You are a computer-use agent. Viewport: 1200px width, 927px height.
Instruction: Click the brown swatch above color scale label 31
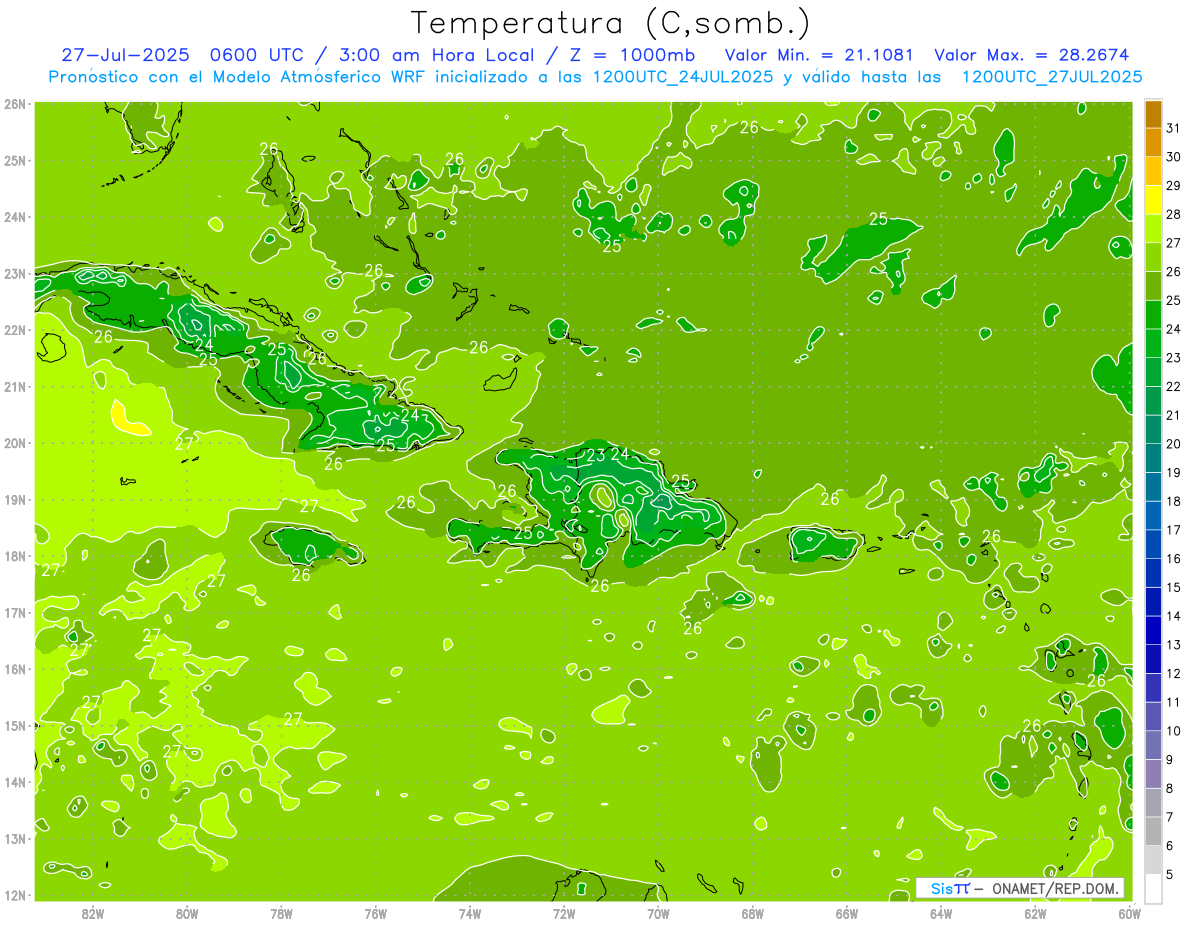(1153, 113)
